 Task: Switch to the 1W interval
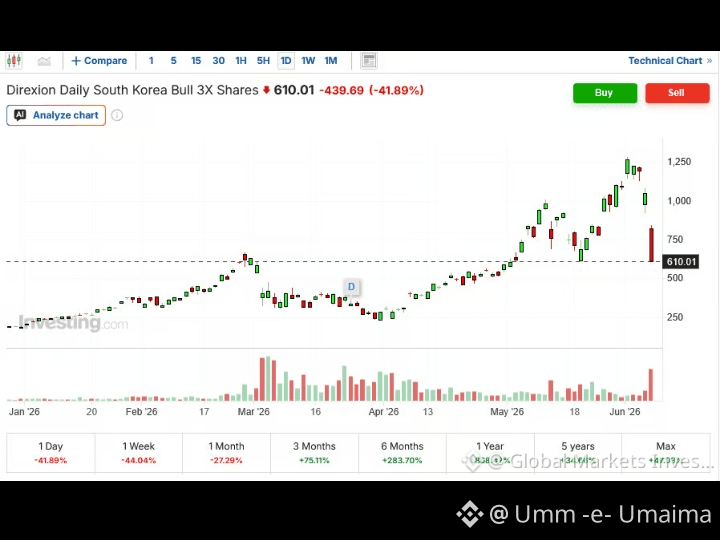point(308,61)
